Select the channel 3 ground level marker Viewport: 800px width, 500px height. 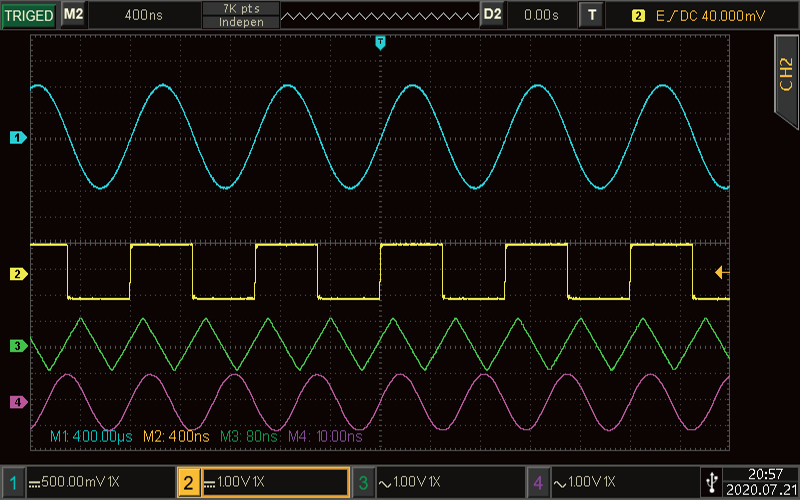(x=18, y=346)
